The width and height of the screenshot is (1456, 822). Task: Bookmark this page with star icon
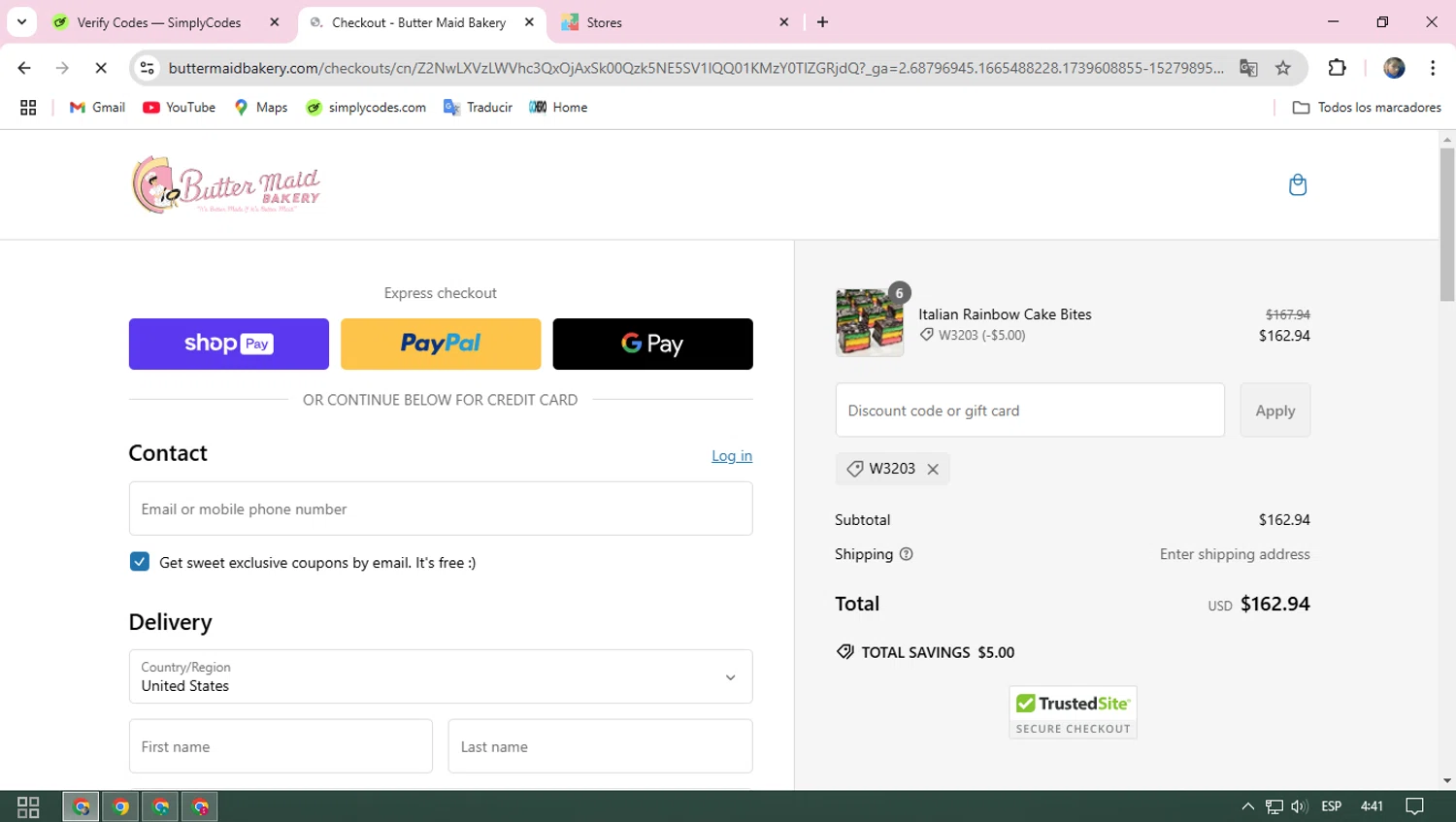1283,68
